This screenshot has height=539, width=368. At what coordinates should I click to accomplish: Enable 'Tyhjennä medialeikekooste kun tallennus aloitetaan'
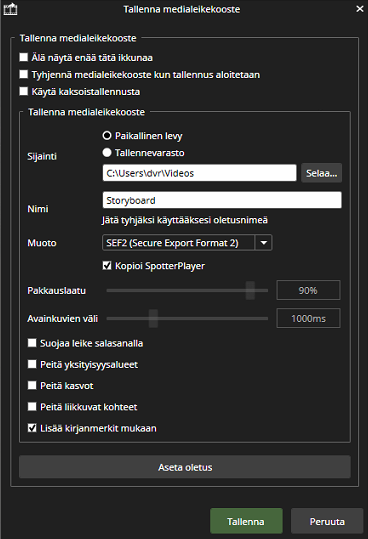[24, 74]
